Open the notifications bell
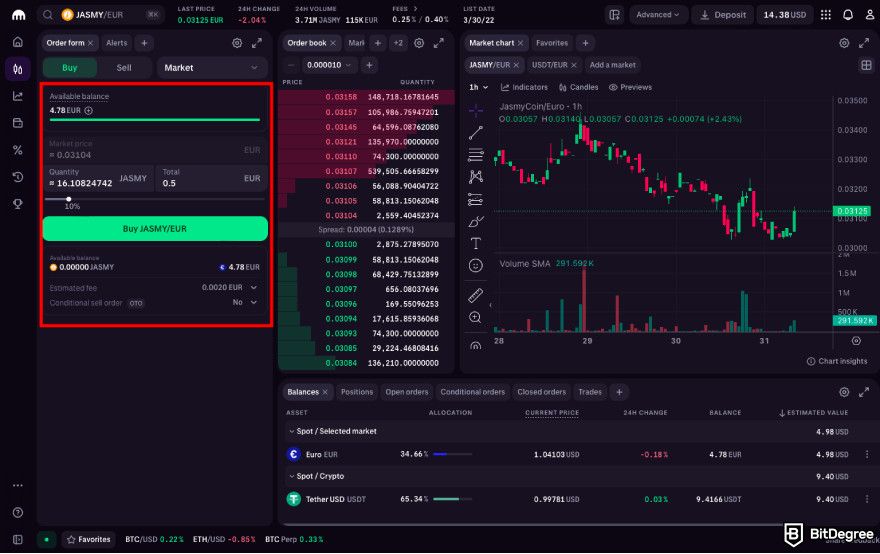This screenshot has height=554, width=880. pos(848,15)
